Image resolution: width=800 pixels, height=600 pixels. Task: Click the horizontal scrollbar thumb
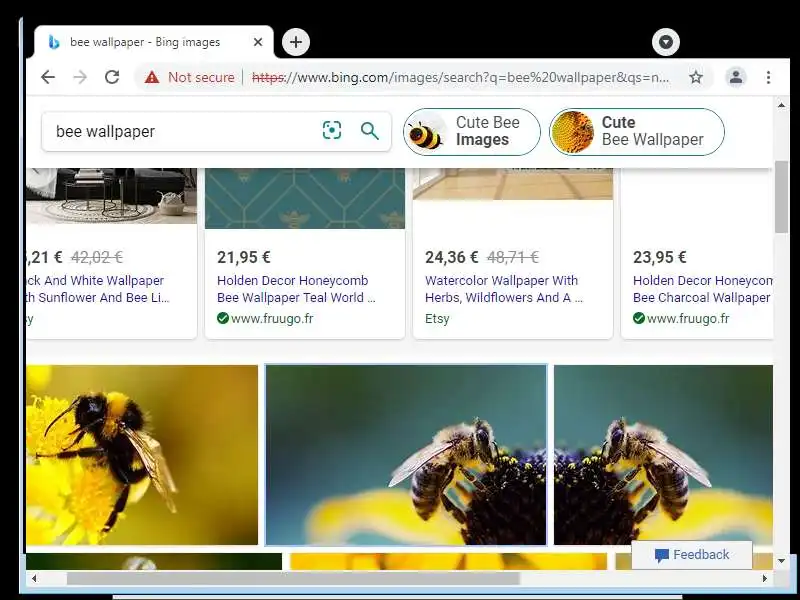click(x=293, y=578)
